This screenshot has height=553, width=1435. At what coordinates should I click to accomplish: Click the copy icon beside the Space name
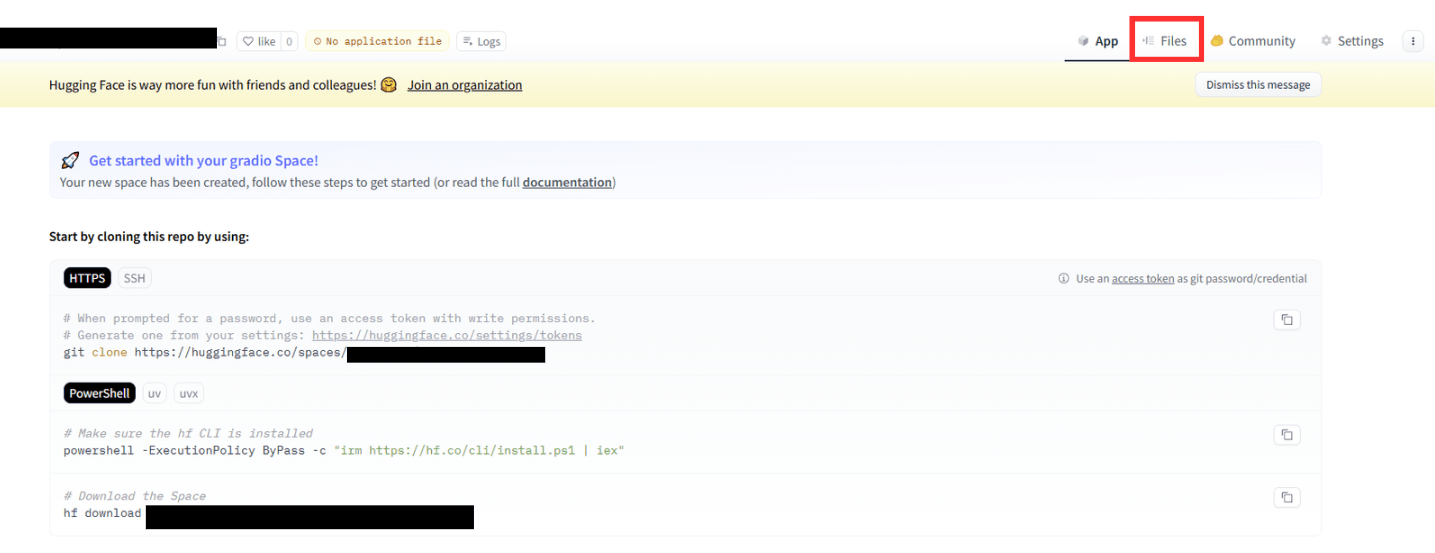click(x=222, y=41)
